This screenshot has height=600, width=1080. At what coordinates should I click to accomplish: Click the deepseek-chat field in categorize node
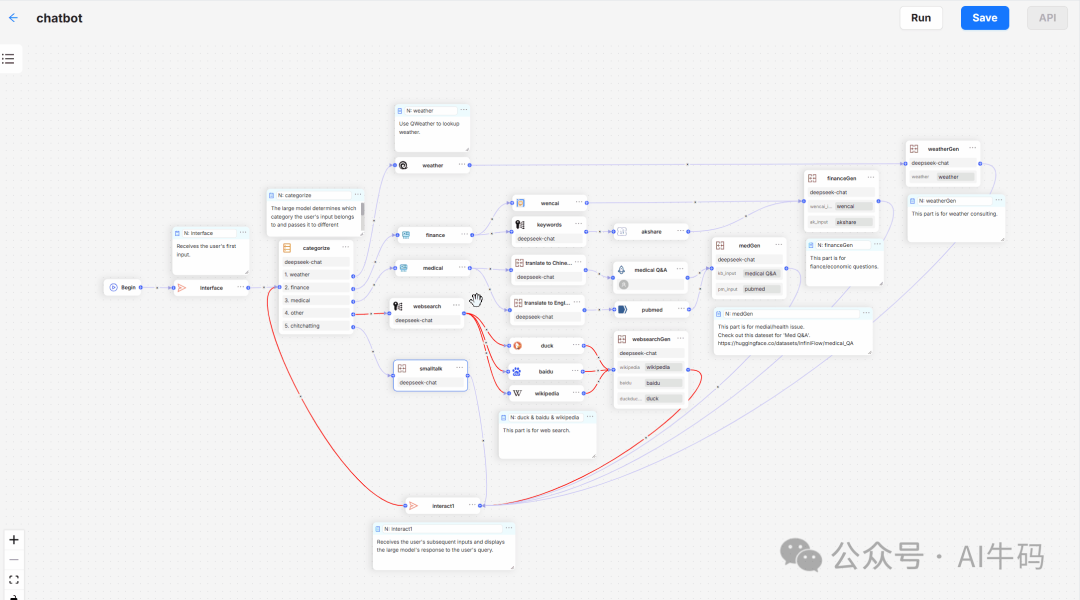click(x=316, y=262)
